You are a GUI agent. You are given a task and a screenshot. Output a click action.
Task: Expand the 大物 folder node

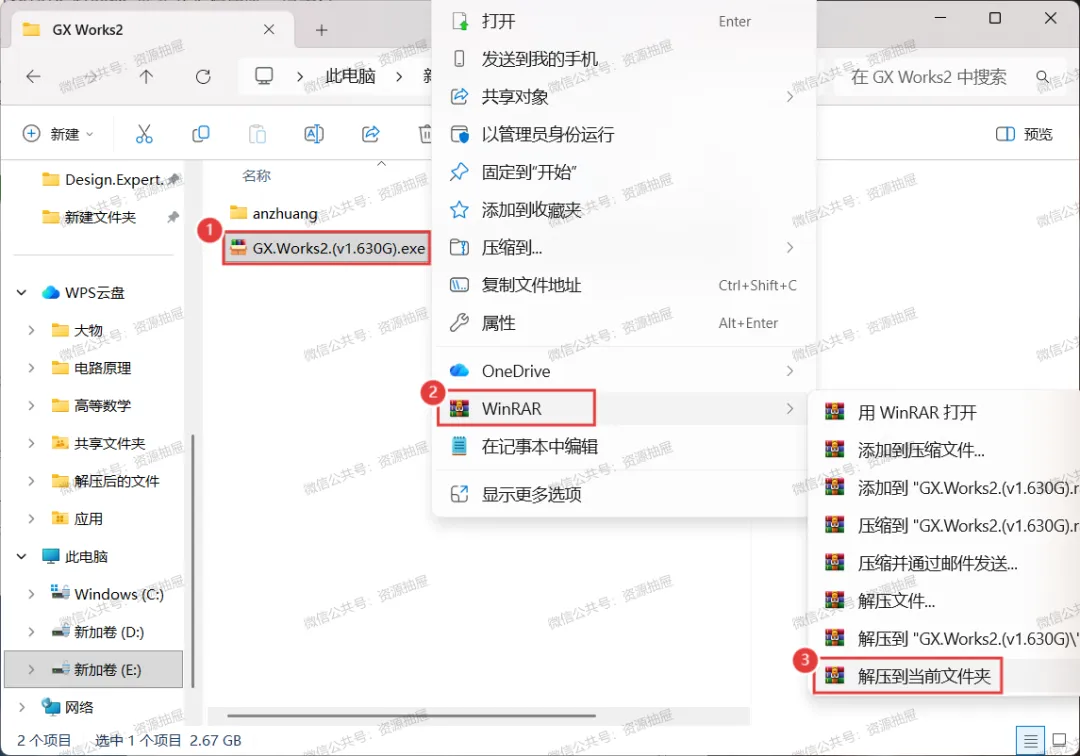[31, 330]
